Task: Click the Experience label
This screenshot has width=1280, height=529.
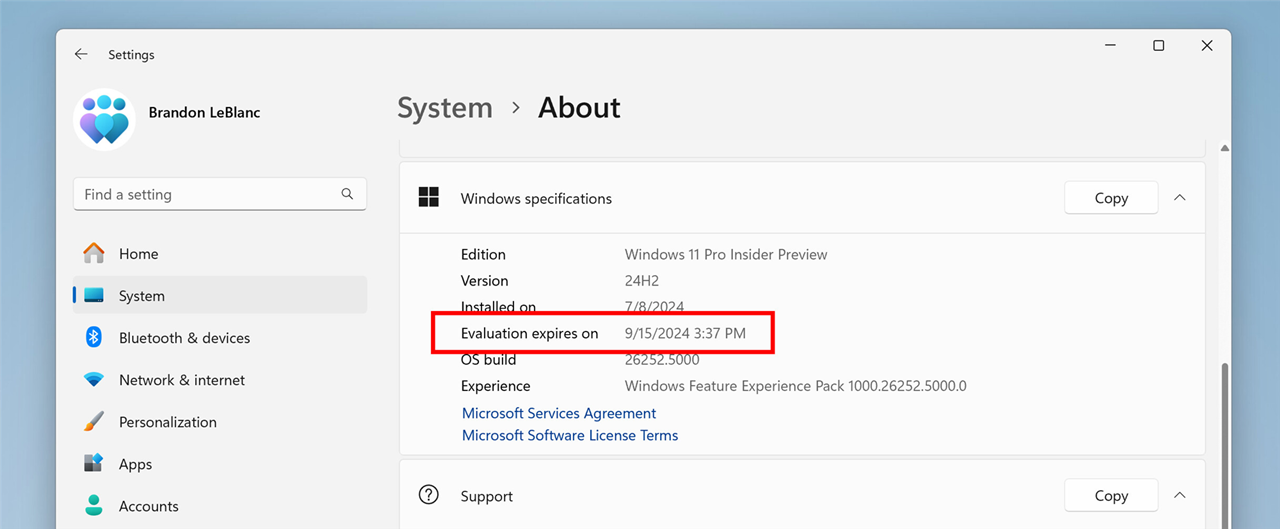Action: [496, 386]
